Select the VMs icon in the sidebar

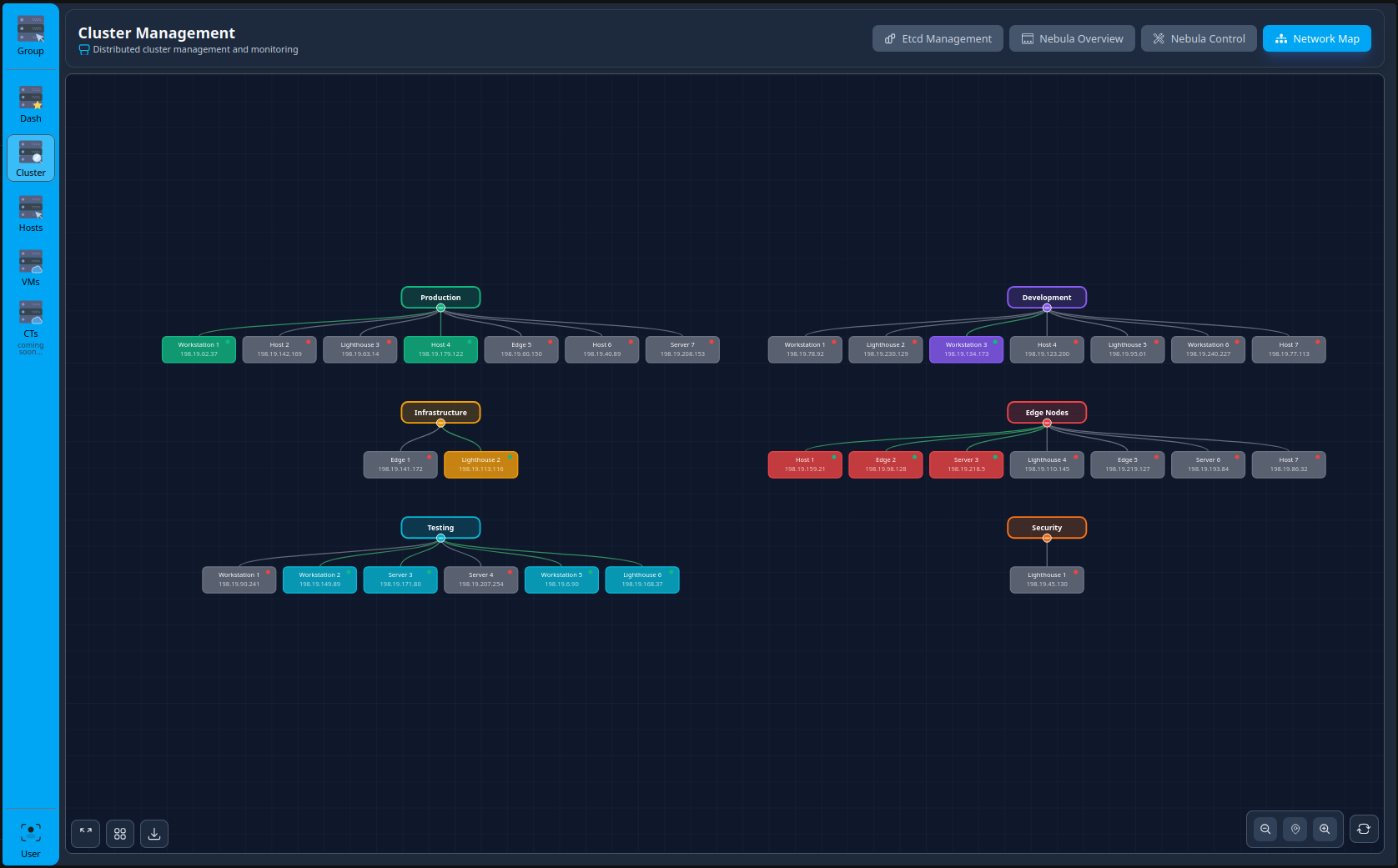click(x=30, y=267)
